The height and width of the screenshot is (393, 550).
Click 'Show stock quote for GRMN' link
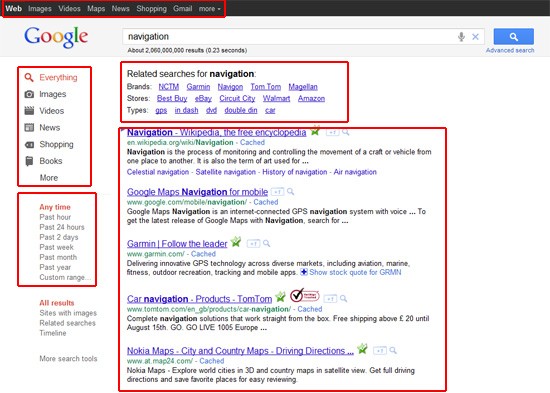pos(355,272)
